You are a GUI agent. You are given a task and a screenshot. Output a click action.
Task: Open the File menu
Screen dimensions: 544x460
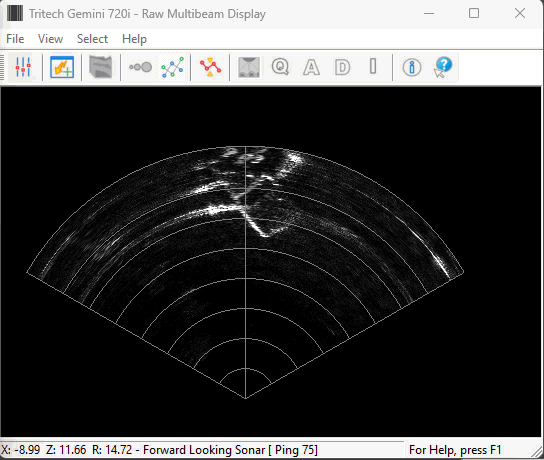[15, 39]
